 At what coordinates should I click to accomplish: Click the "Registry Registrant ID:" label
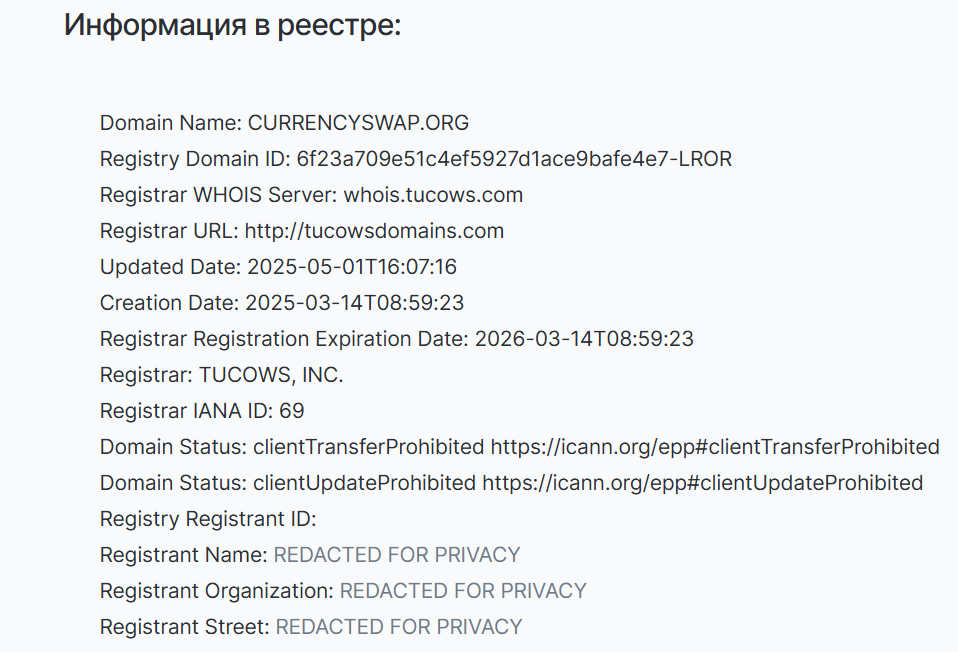point(208,519)
